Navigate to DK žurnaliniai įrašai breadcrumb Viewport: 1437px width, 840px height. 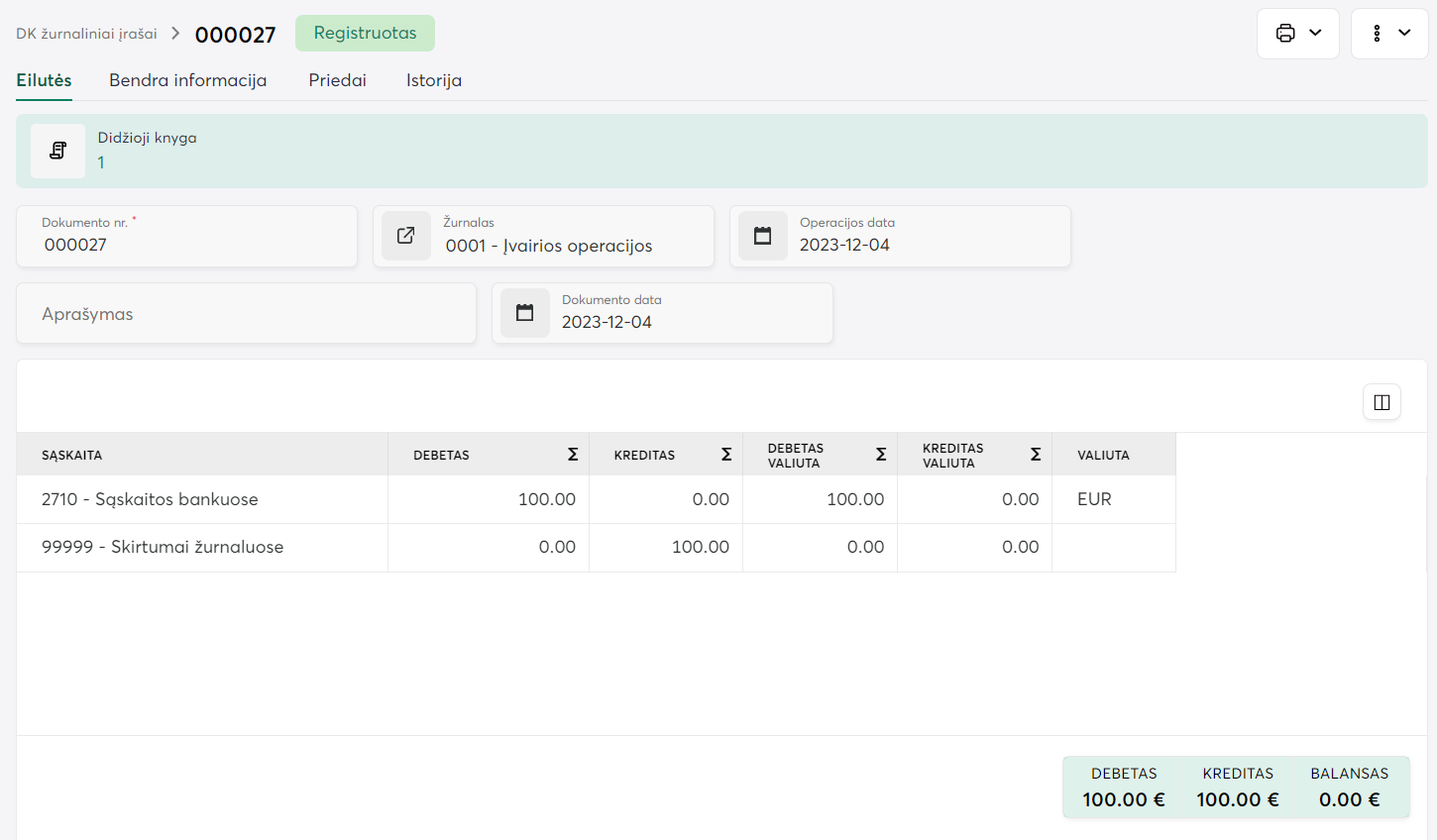coord(86,34)
